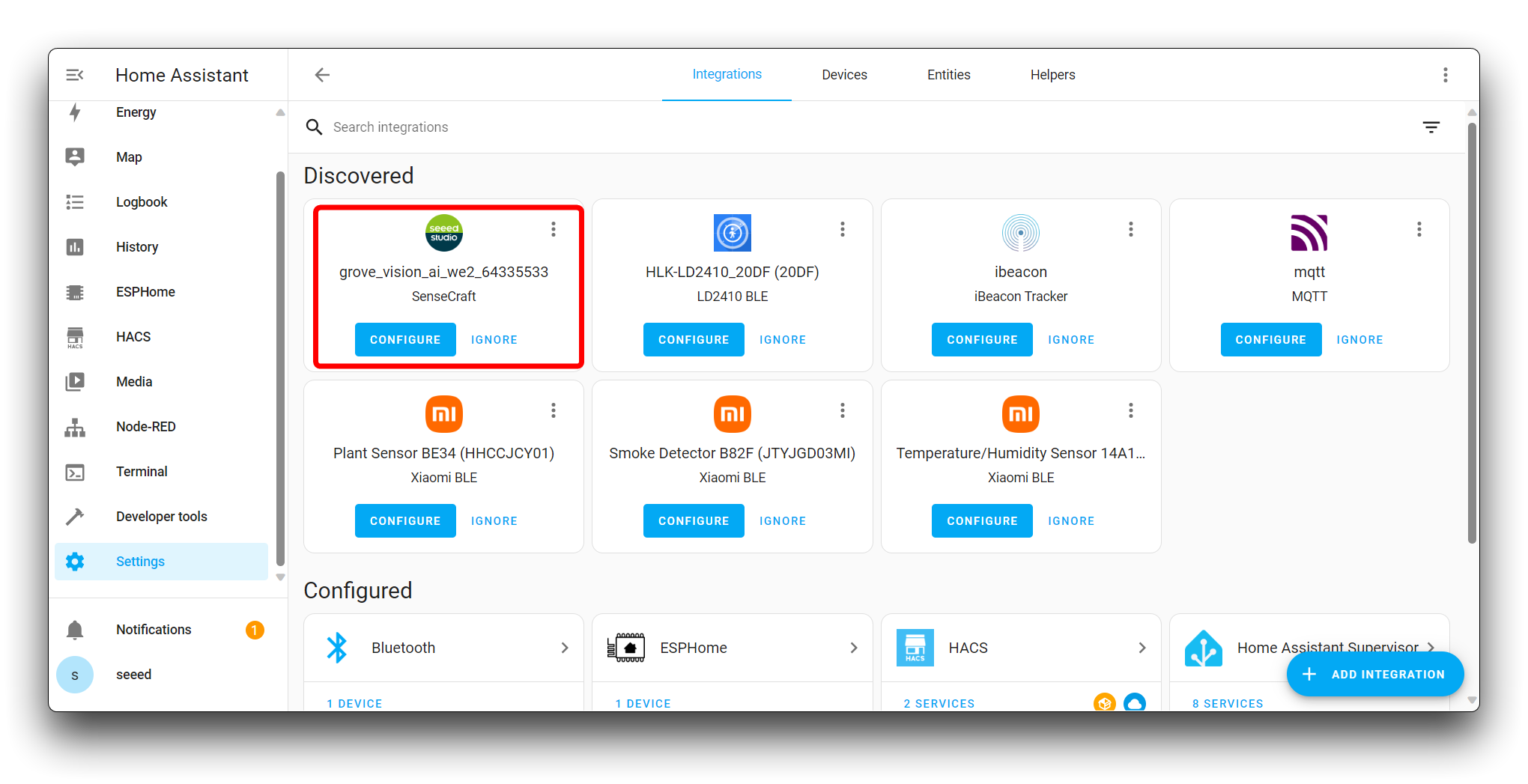
Task: Open Plant Sensor card options menu
Action: [x=554, y=410]
